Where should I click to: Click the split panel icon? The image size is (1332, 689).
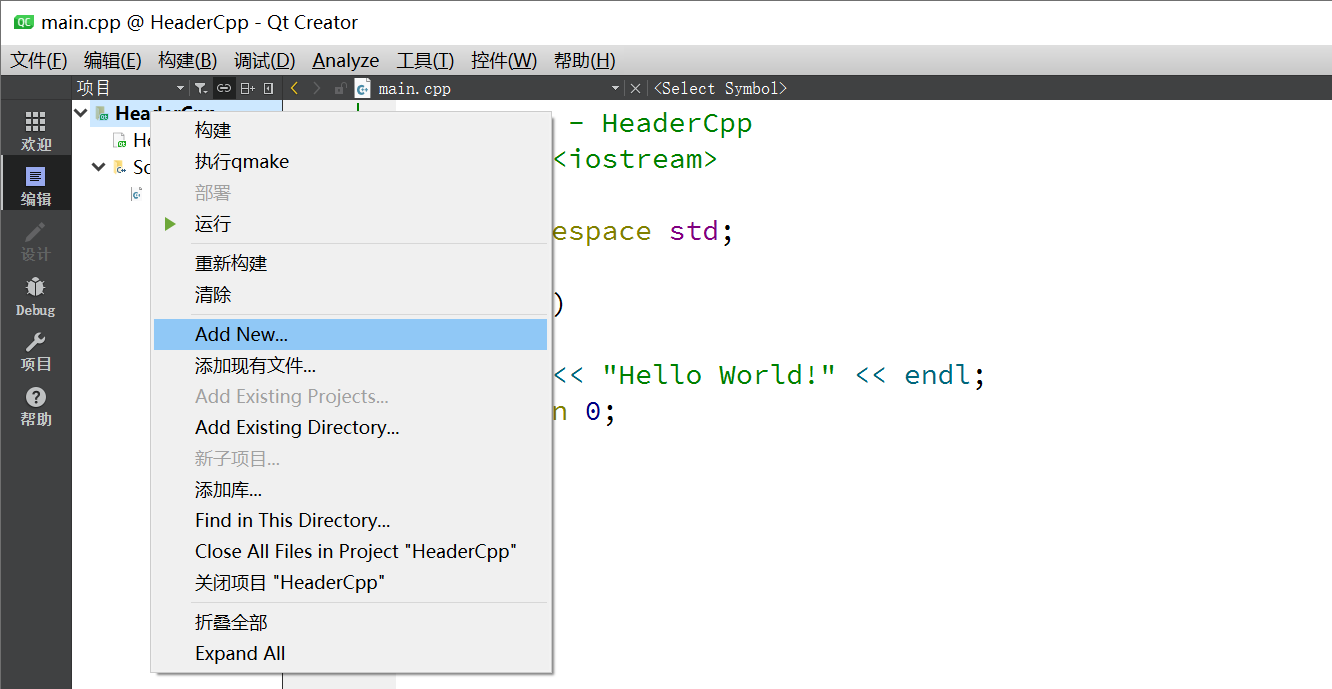pos(247,88)
